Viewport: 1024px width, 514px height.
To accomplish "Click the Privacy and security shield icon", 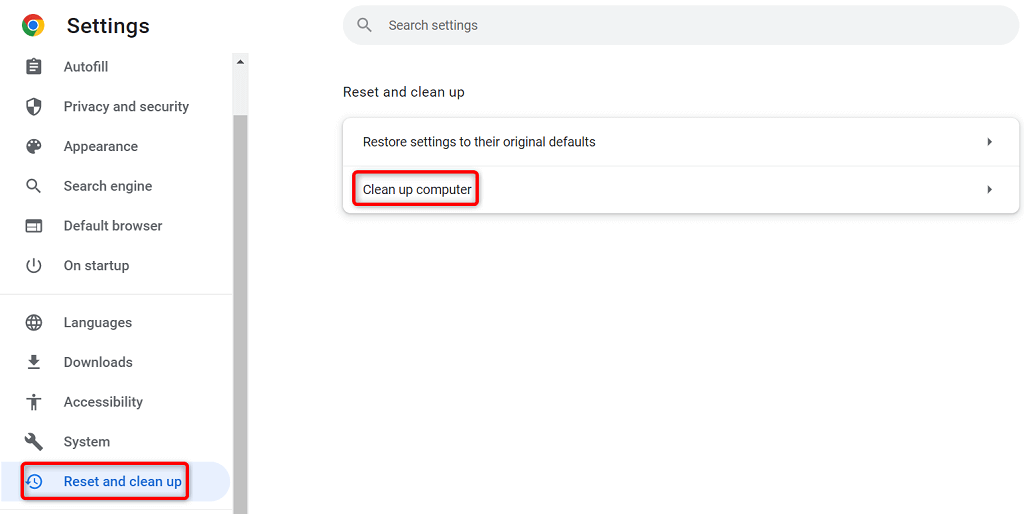I will pos(34,107).
